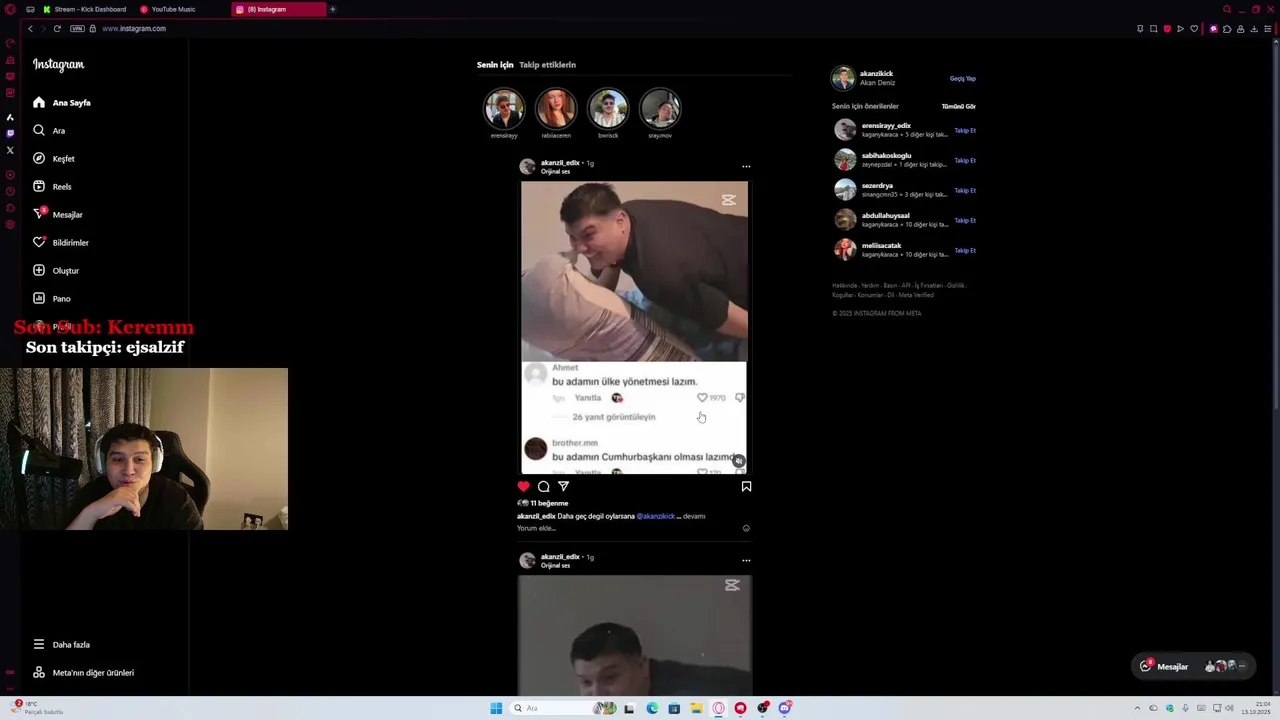Open Windows Start menu
Image resolution: width=1280 pixels, height=720 pixels.
click(496, 708)
